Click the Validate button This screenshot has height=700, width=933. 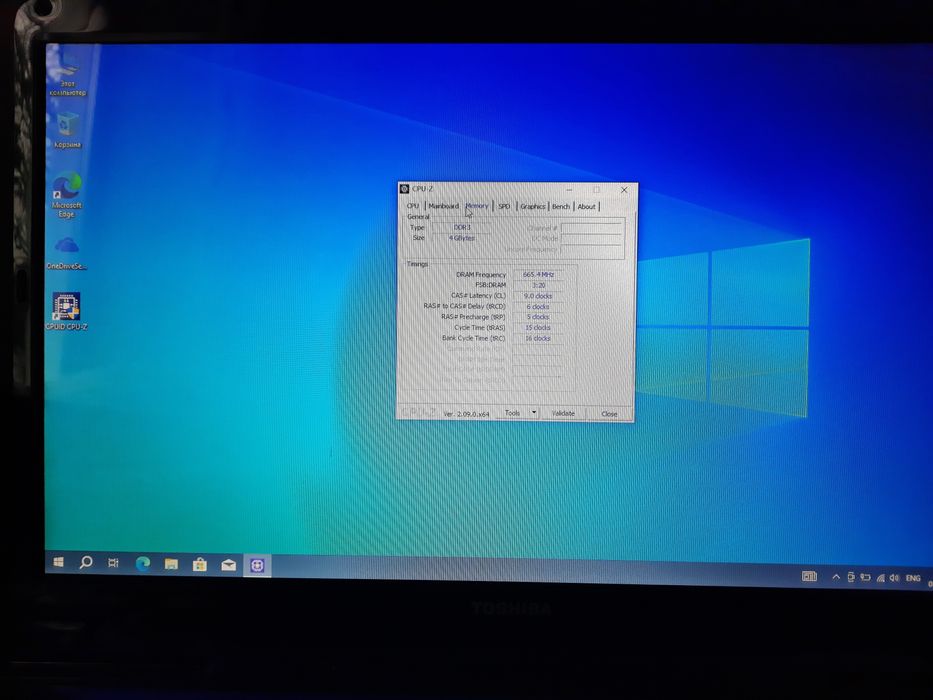563,413
